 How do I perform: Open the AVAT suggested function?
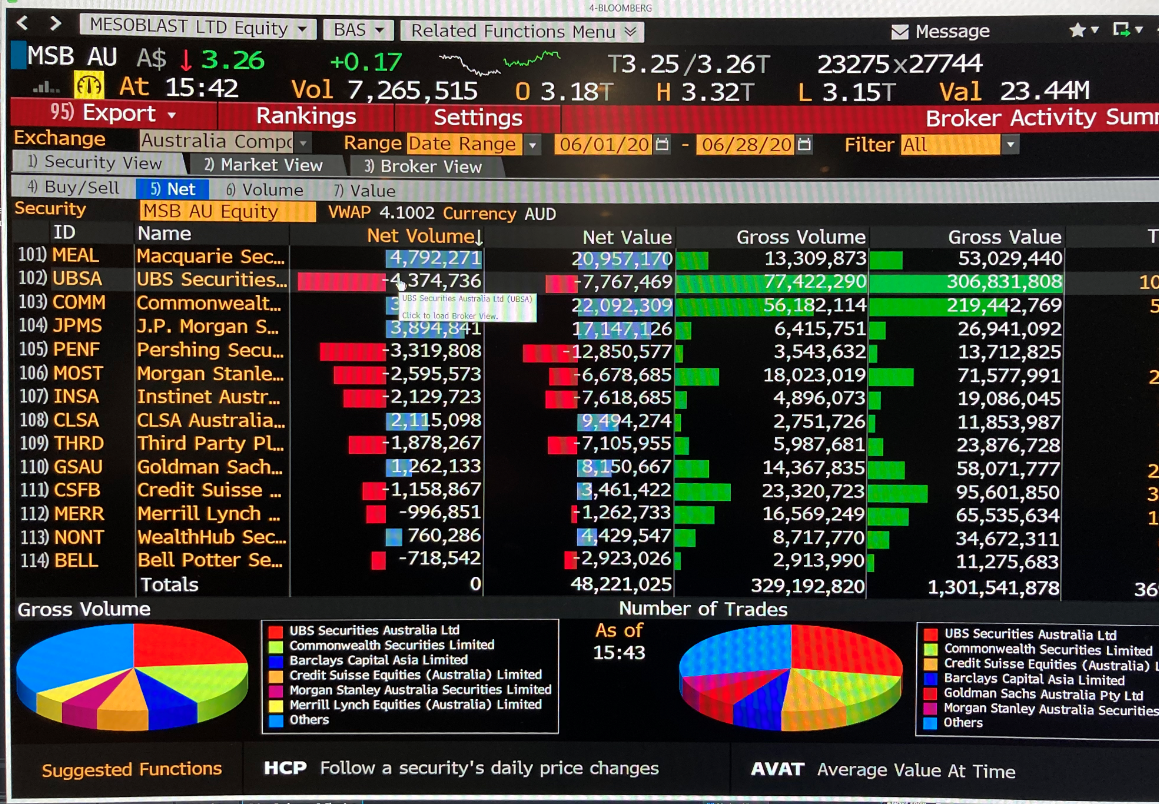pyautogui.click(x=883, y=771)
